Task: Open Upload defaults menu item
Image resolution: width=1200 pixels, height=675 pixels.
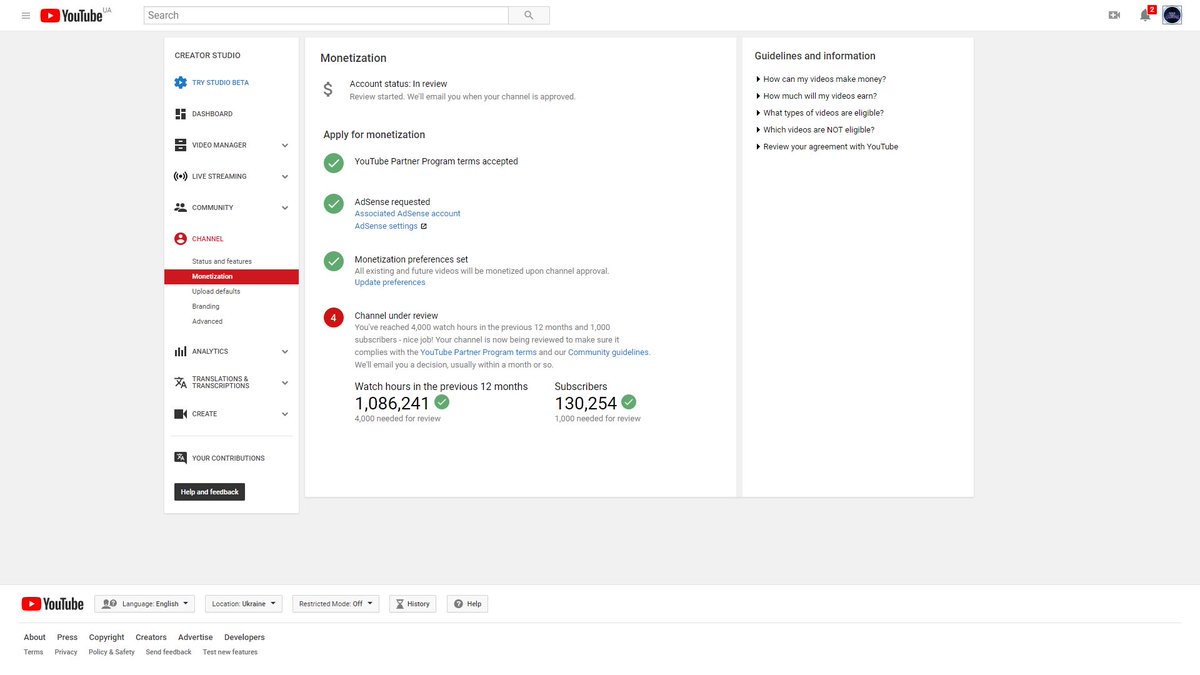Action: point(216,291)
